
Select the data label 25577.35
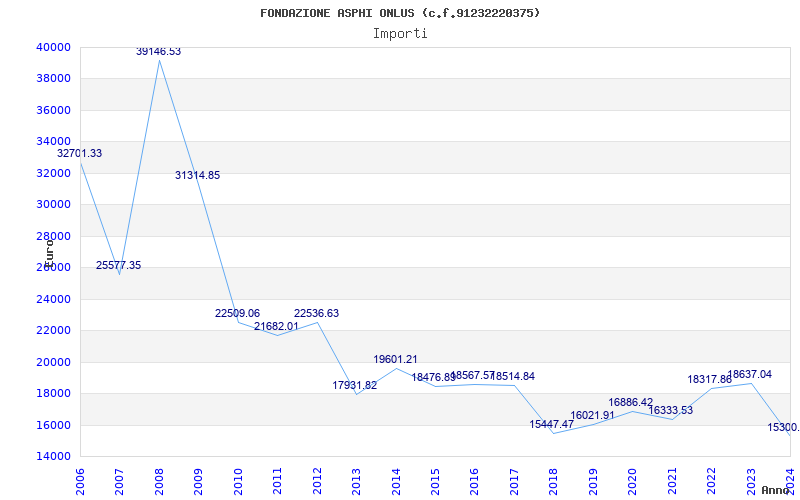pyautogui.click(x=118, y=265)
